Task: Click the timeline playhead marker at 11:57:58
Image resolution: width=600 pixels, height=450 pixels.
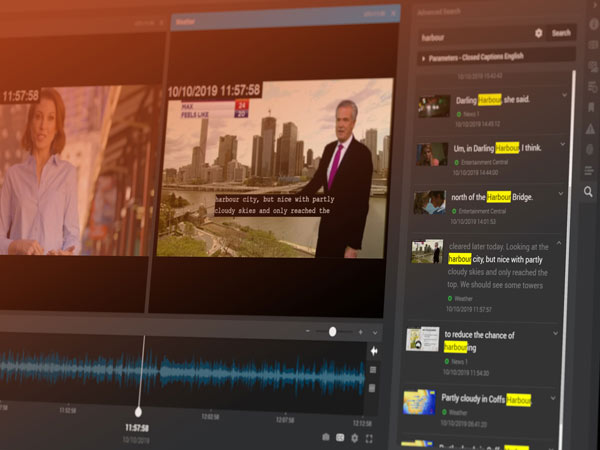Action: [x=138, y=412]
